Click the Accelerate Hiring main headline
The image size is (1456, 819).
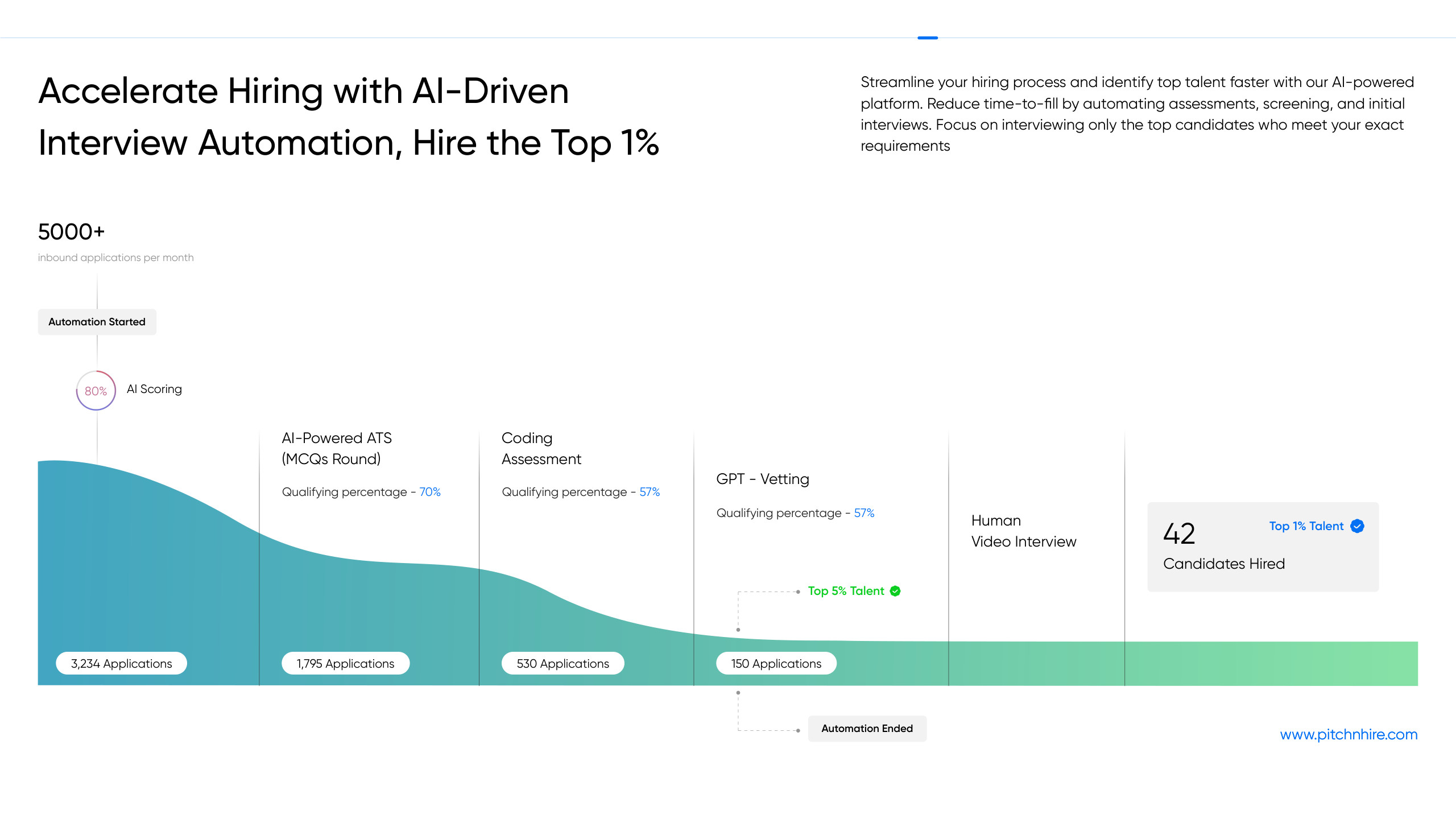coord(349,117)
